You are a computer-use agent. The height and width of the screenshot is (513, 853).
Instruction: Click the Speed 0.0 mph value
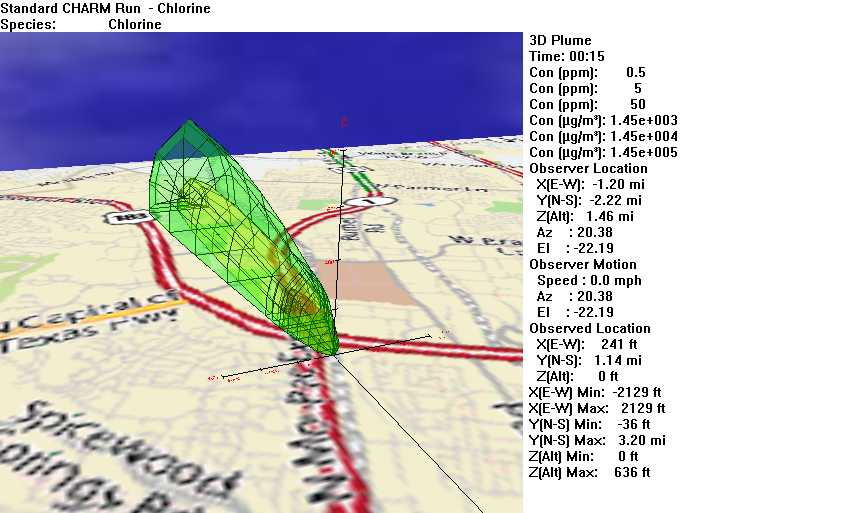[589, 280]
